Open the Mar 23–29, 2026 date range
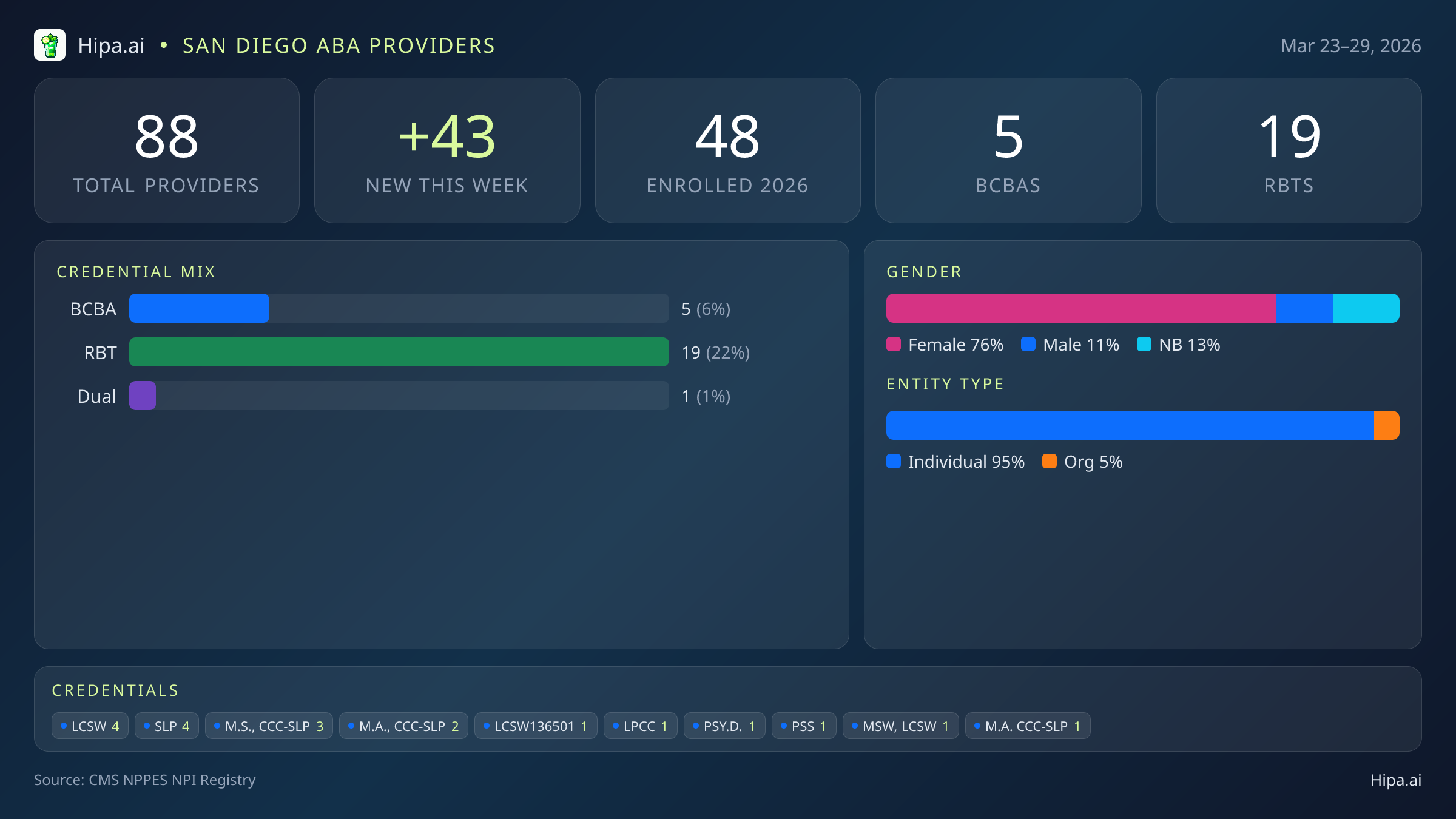Viewport: 1456px width, 819px height. click(x=1352, y=45)
